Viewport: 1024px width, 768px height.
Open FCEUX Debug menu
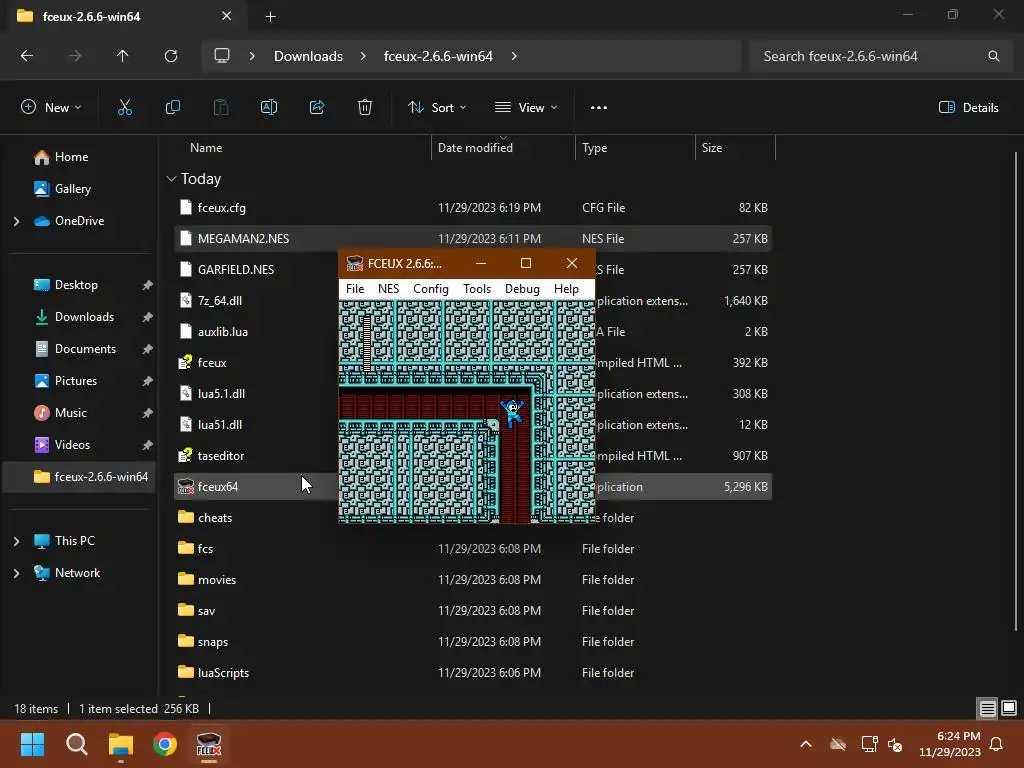pos(522,289)
